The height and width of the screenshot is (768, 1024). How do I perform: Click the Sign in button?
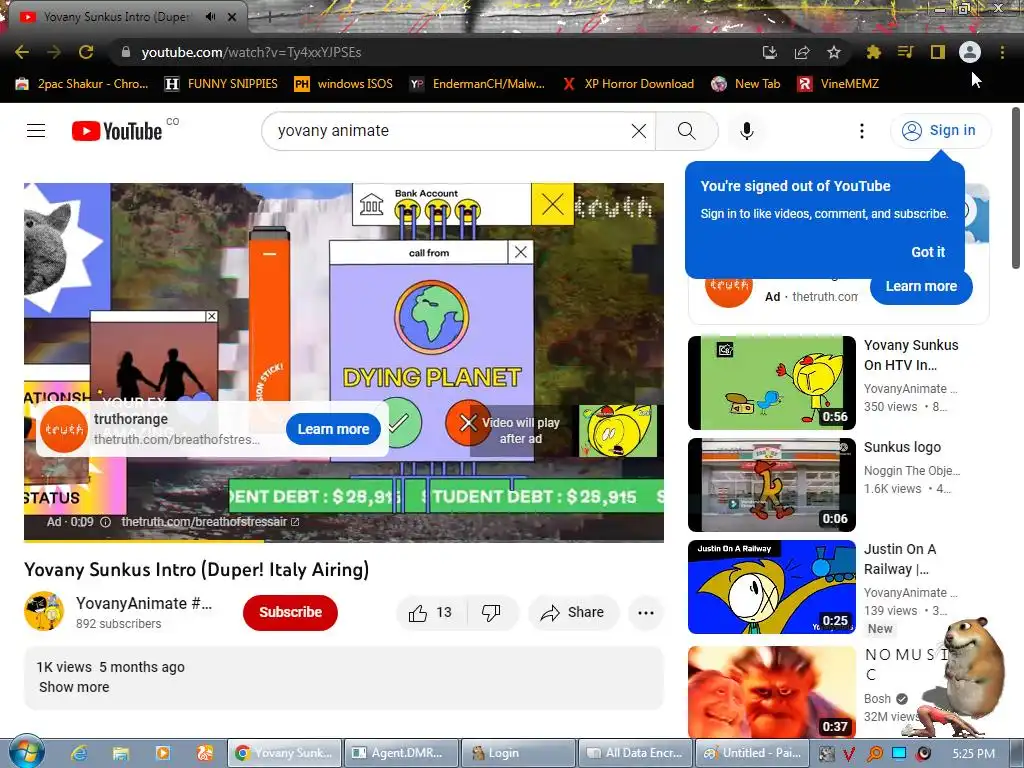940,131
